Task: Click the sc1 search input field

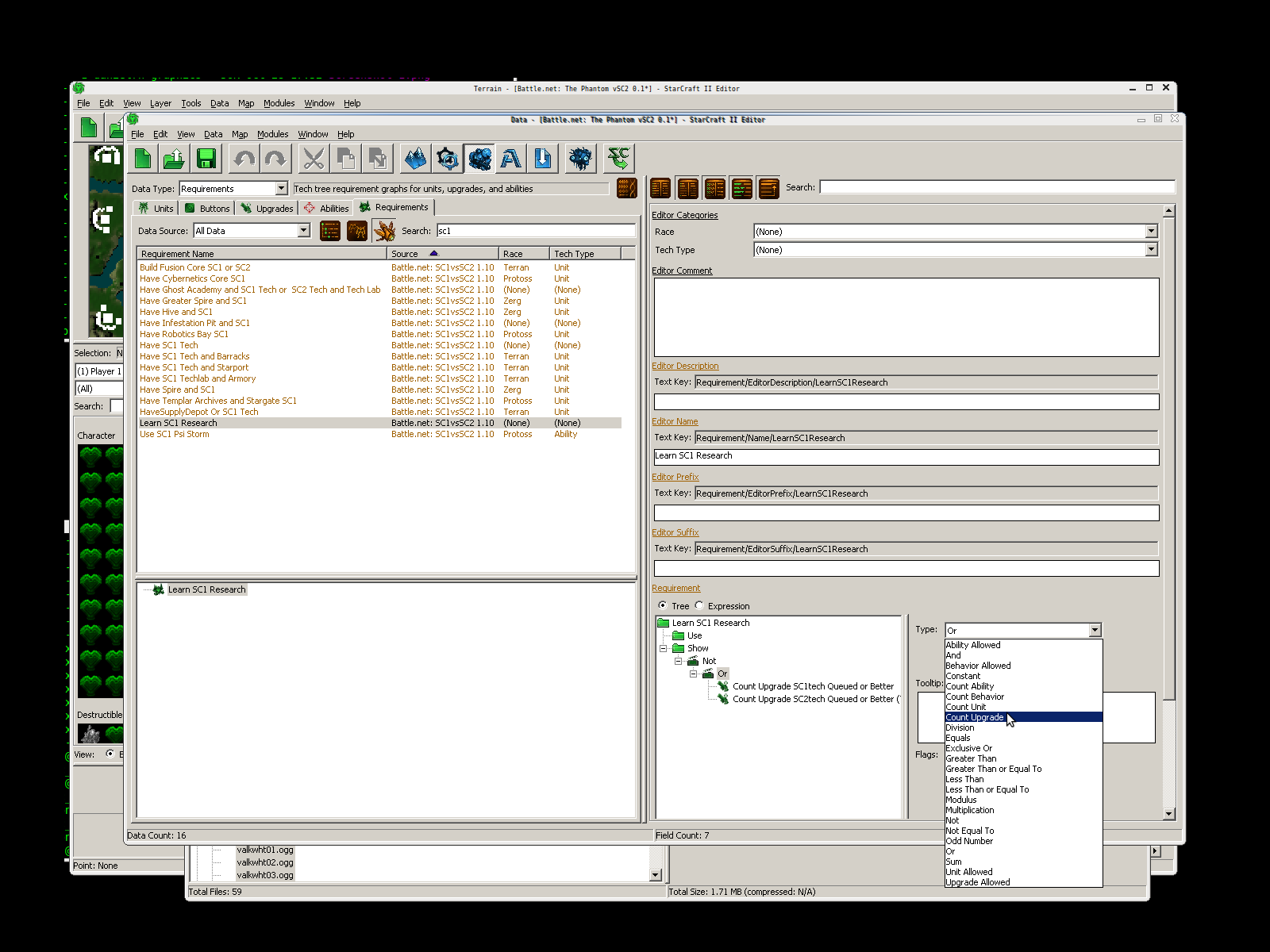Action: [535, 231]
